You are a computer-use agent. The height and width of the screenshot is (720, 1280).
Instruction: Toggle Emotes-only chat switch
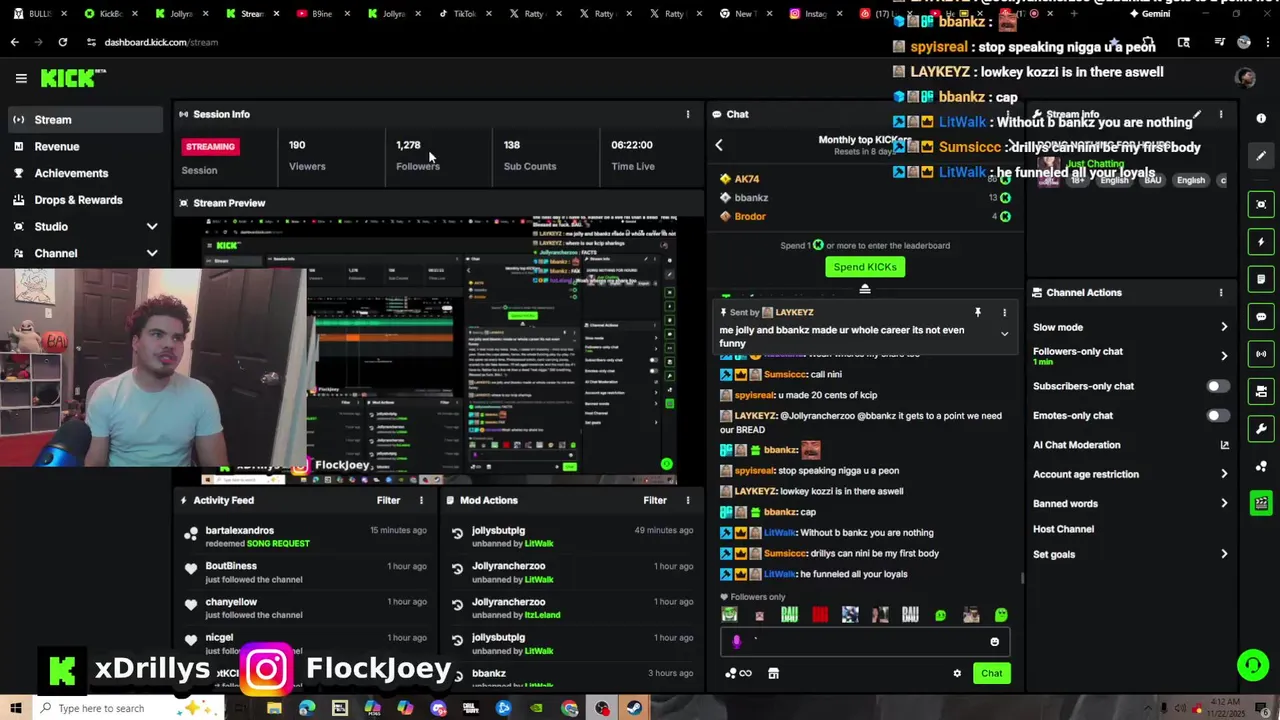pos(1217,415)
